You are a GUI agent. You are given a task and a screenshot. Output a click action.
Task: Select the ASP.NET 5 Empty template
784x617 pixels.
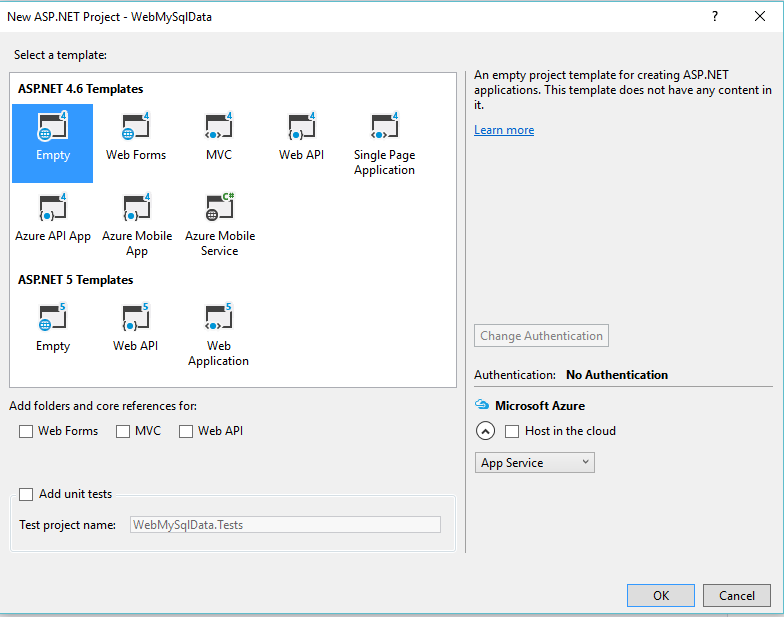[x=52, y=320]
